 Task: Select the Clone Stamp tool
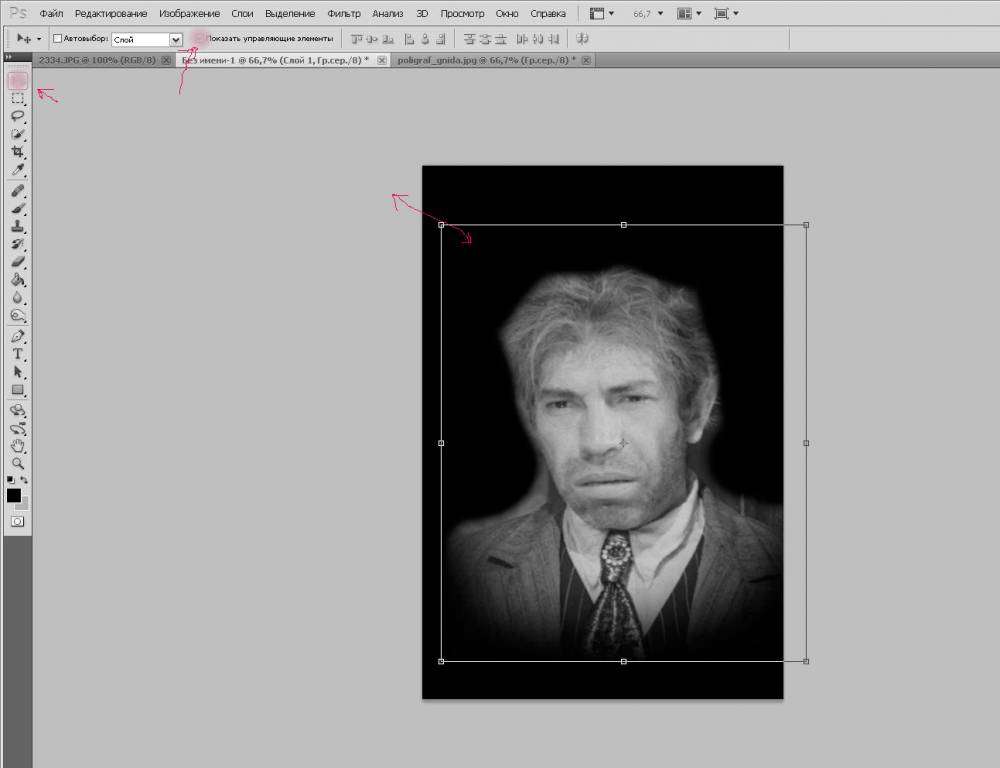(17, 226)
